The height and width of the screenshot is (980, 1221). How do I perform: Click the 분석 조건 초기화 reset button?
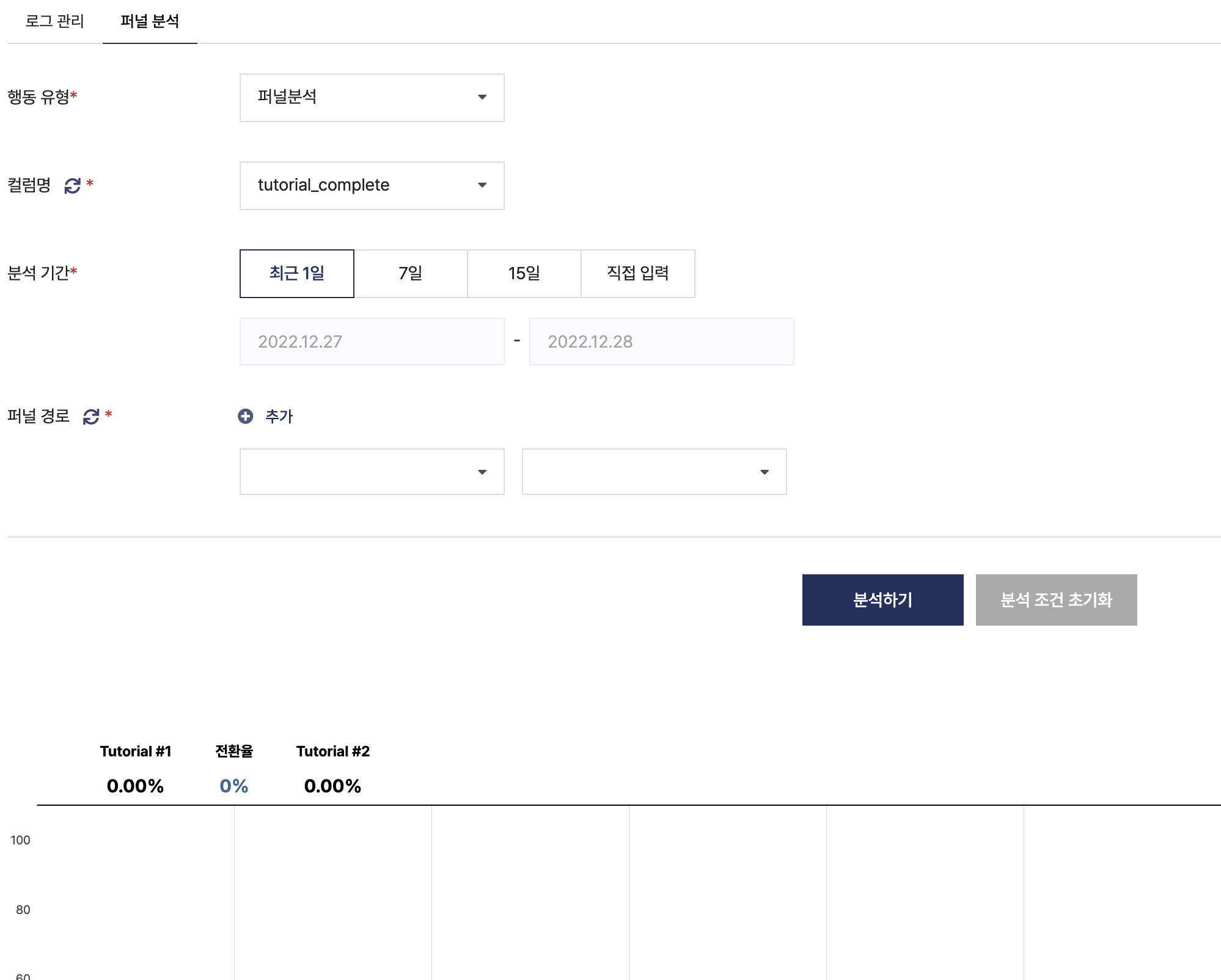1057,599
